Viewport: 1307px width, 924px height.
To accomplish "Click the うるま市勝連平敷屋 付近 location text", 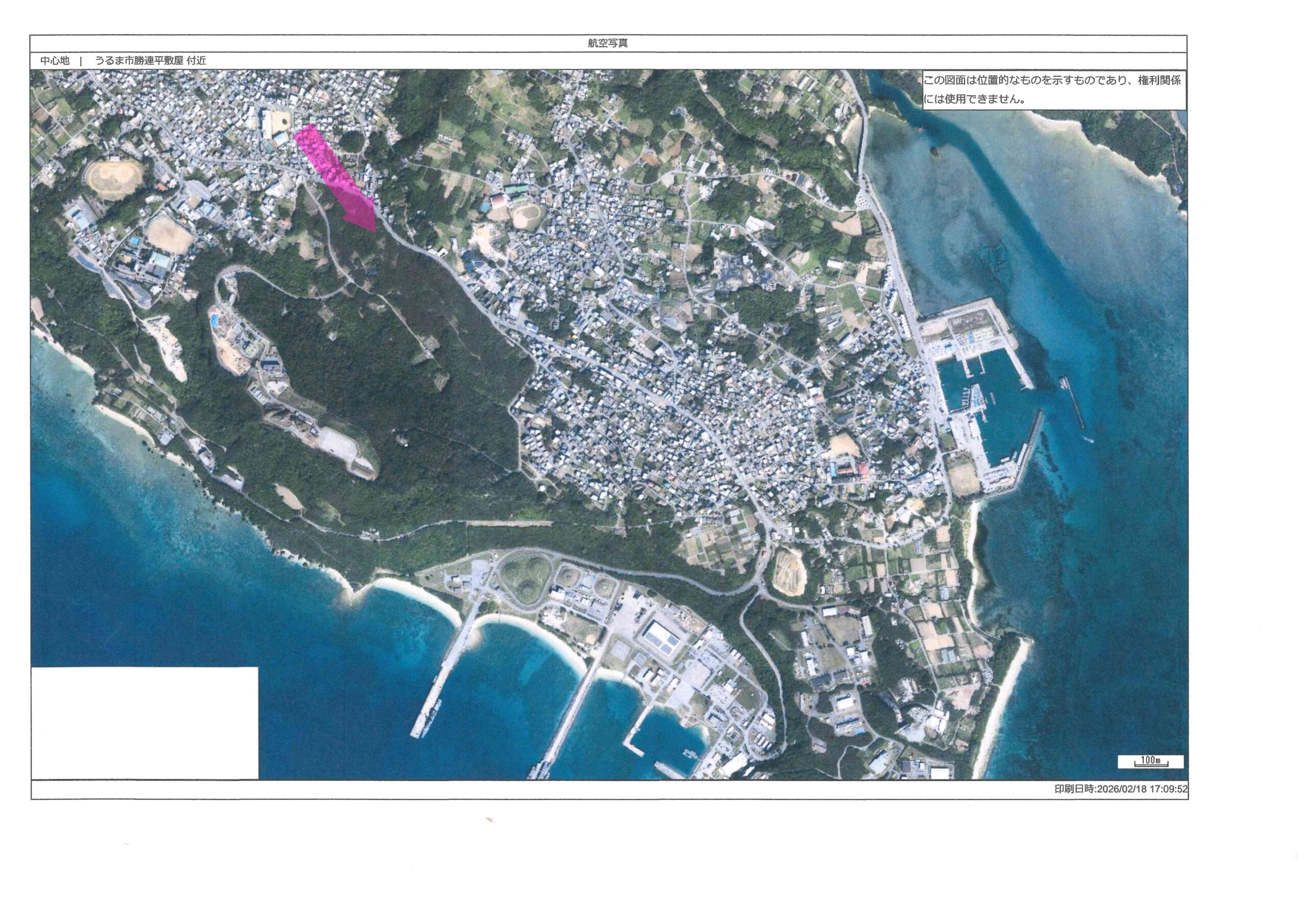I will click(150, 61).
